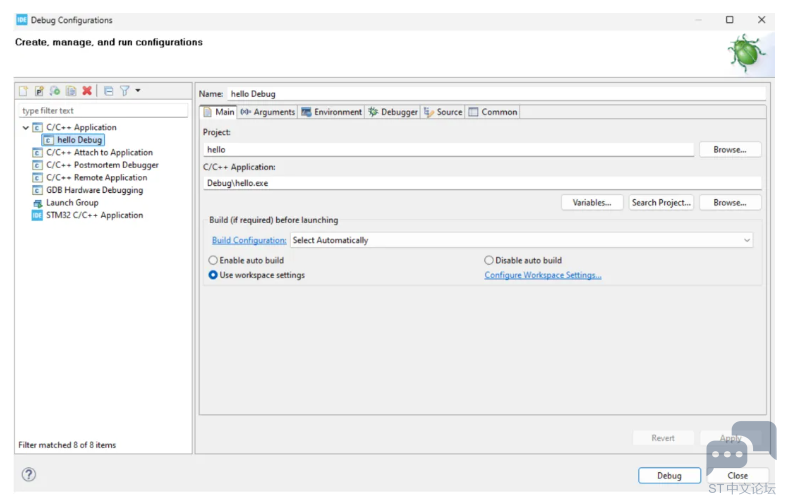Delete selected configuration with red X
This screenshot has width=785, height=504.
pos(87,91)
